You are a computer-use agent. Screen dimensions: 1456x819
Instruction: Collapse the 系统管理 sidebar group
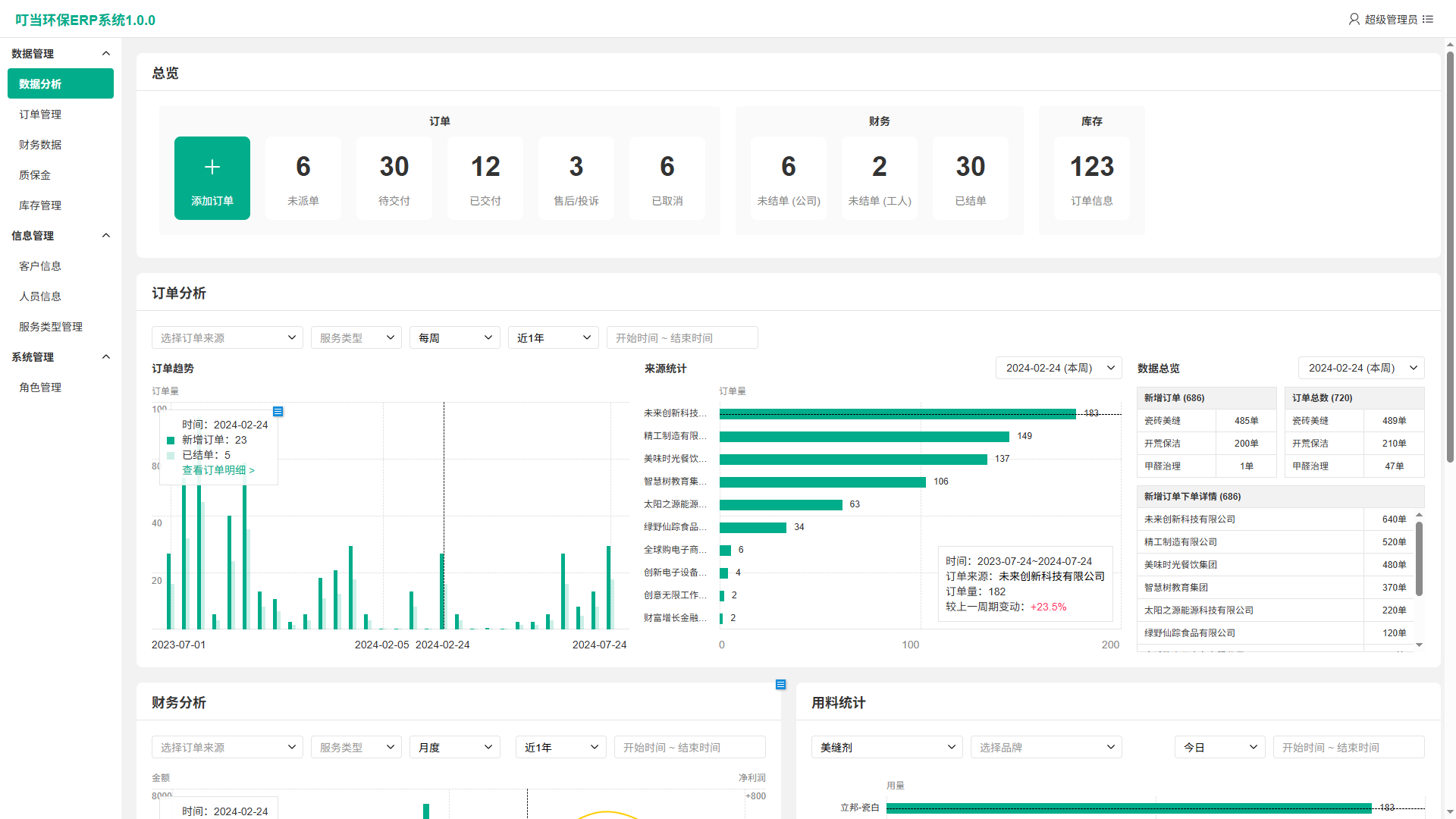pos(106,356)
